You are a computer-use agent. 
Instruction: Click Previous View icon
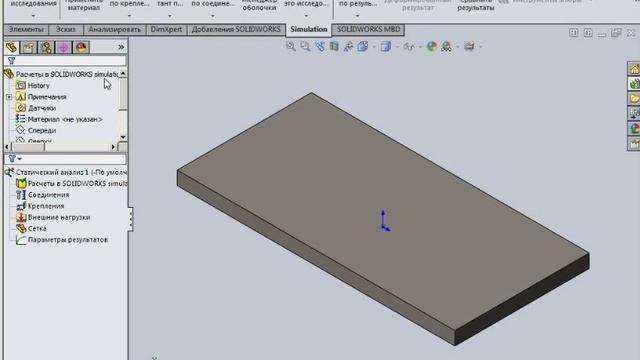[x=320, y=47]
